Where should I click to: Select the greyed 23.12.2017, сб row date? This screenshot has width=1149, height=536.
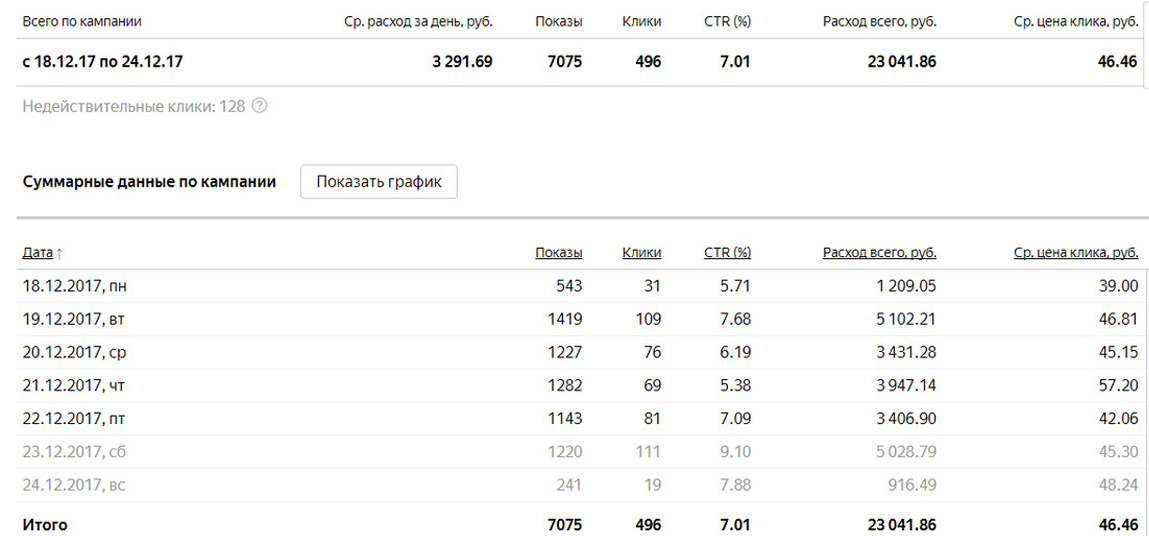pos(74,451)
